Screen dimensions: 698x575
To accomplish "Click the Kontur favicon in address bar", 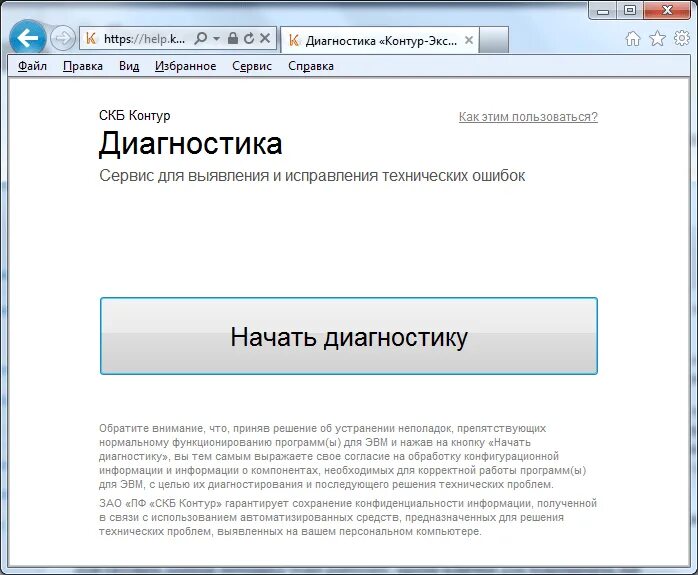I will point(91,39).
